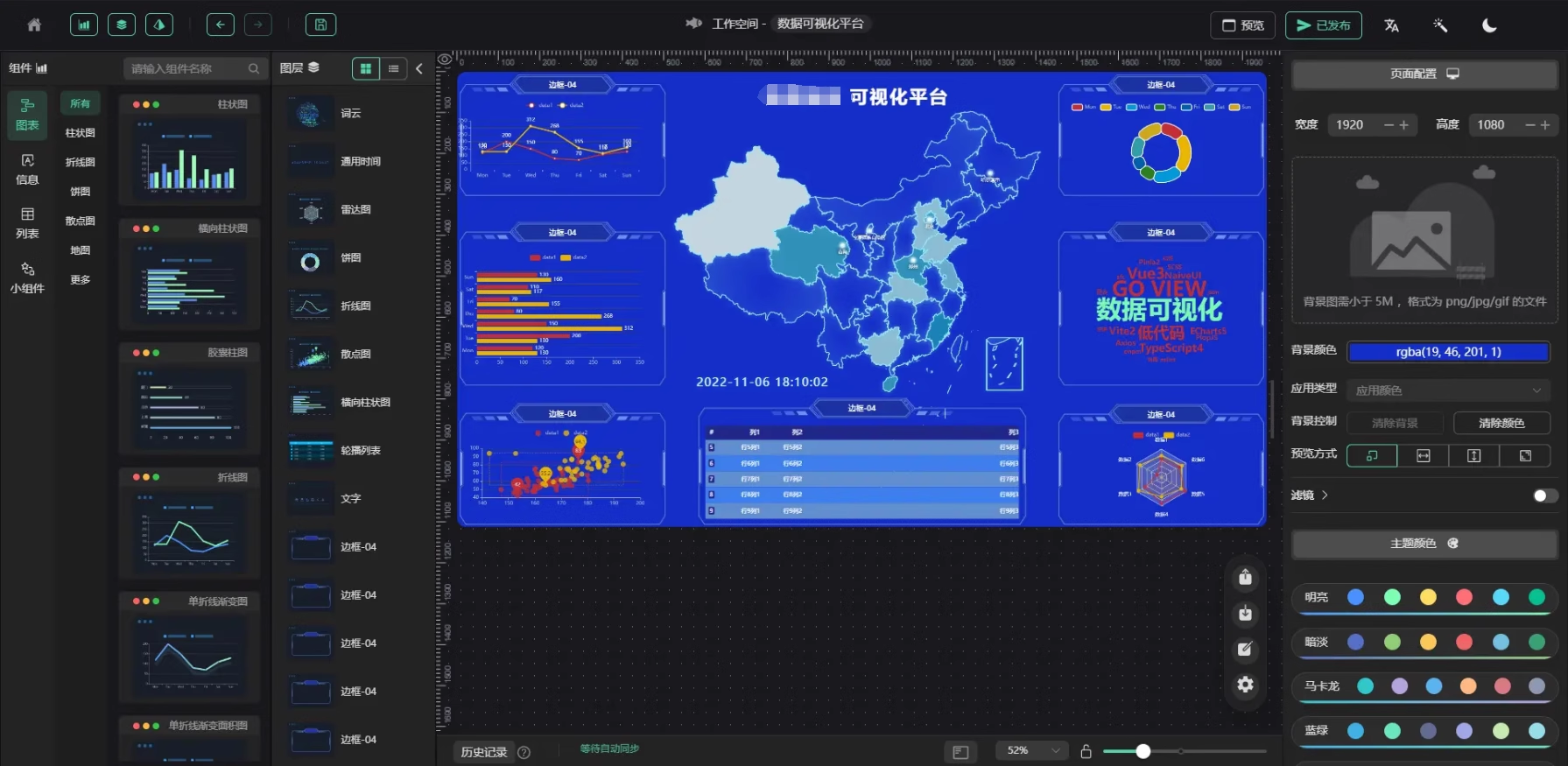Select the 信息 category tab
The height and width of the screenshot is (766, 1568).
tap(27, 169)
